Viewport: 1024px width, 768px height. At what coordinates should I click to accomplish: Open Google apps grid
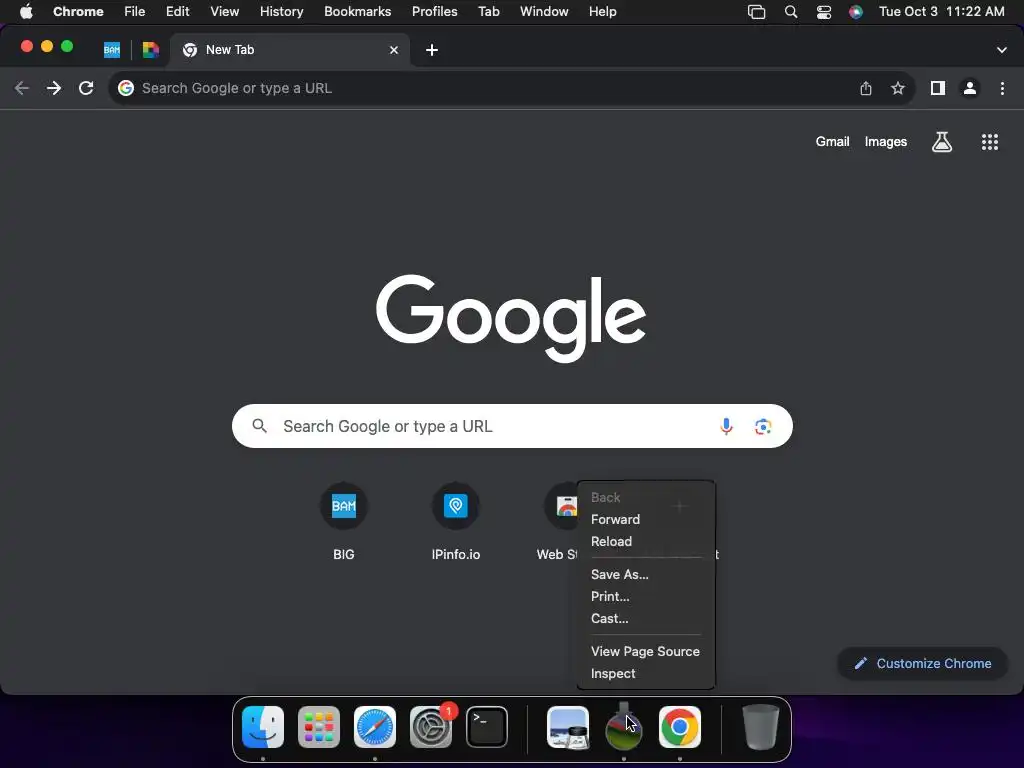[989, 142]
